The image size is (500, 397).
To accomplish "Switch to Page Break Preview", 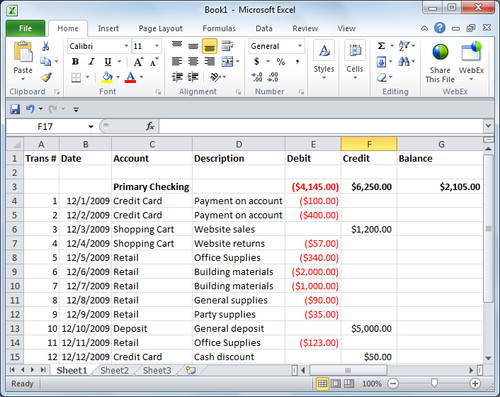I will (x=349, y=384).
